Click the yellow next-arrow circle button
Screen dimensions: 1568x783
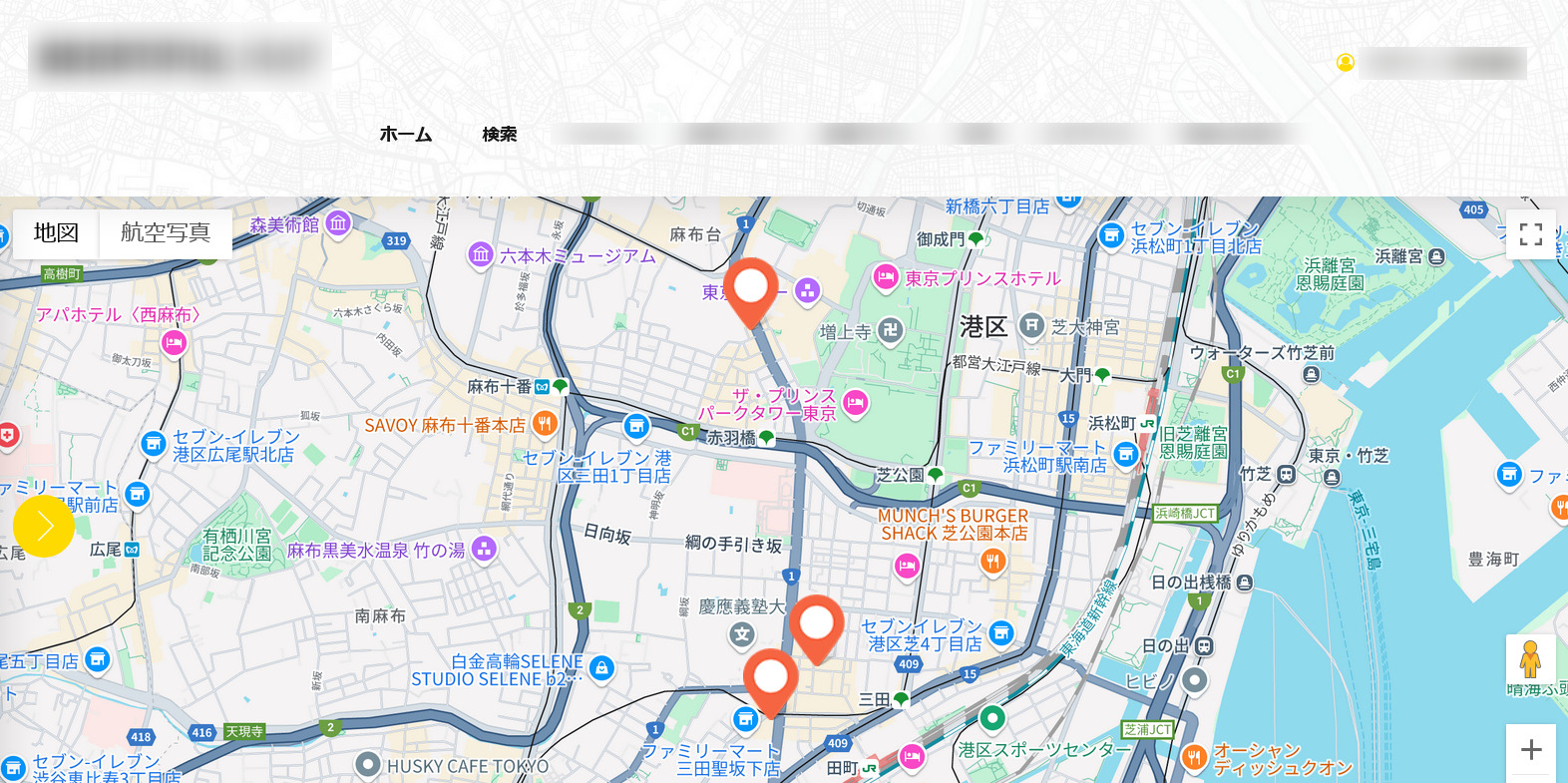pyautogui.click(x=44, y=526)
